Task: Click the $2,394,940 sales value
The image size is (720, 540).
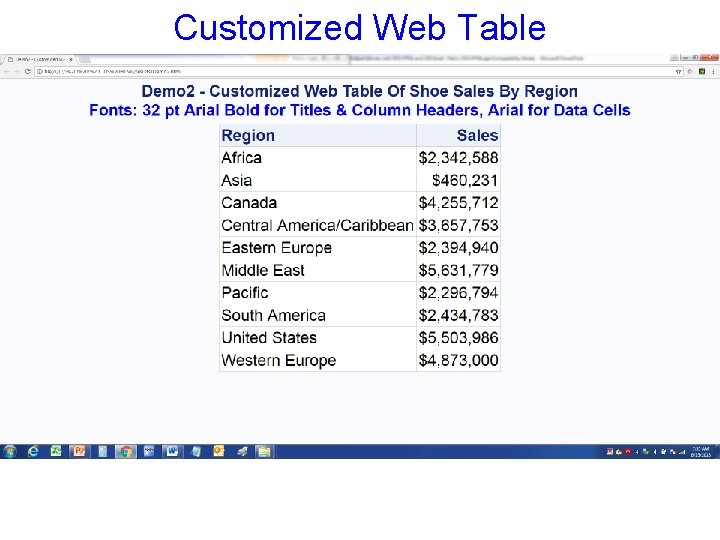Action: pyautogui.click(x=458, y=248)
